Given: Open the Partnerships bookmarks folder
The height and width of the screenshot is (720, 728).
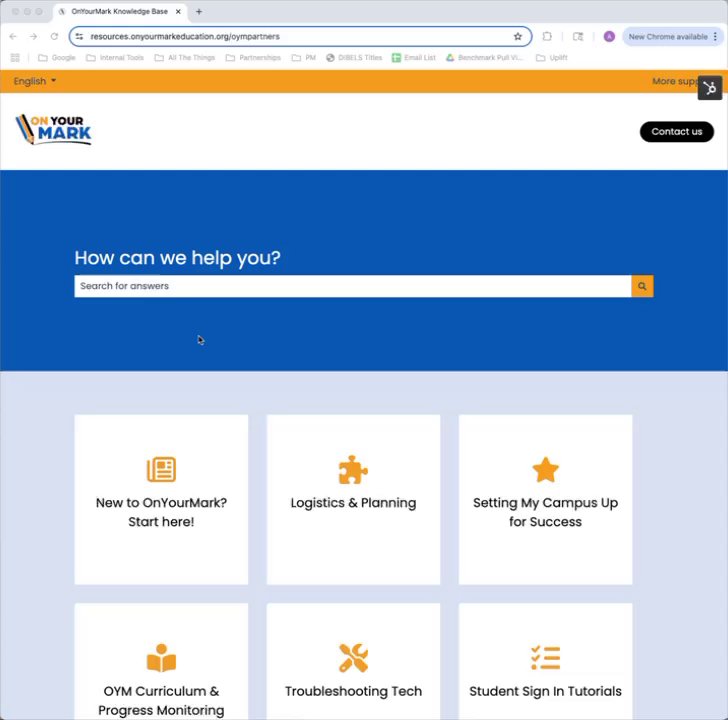Looking at the screenshot, I should [254, 58].
